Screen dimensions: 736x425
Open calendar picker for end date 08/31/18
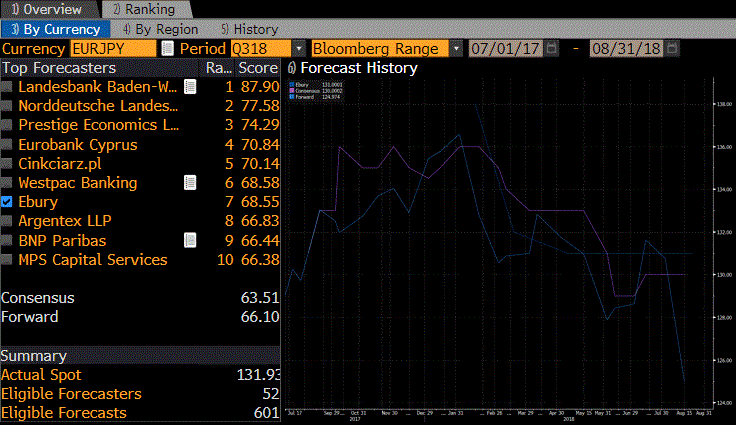pyautogui.click(x=672, y=48)
